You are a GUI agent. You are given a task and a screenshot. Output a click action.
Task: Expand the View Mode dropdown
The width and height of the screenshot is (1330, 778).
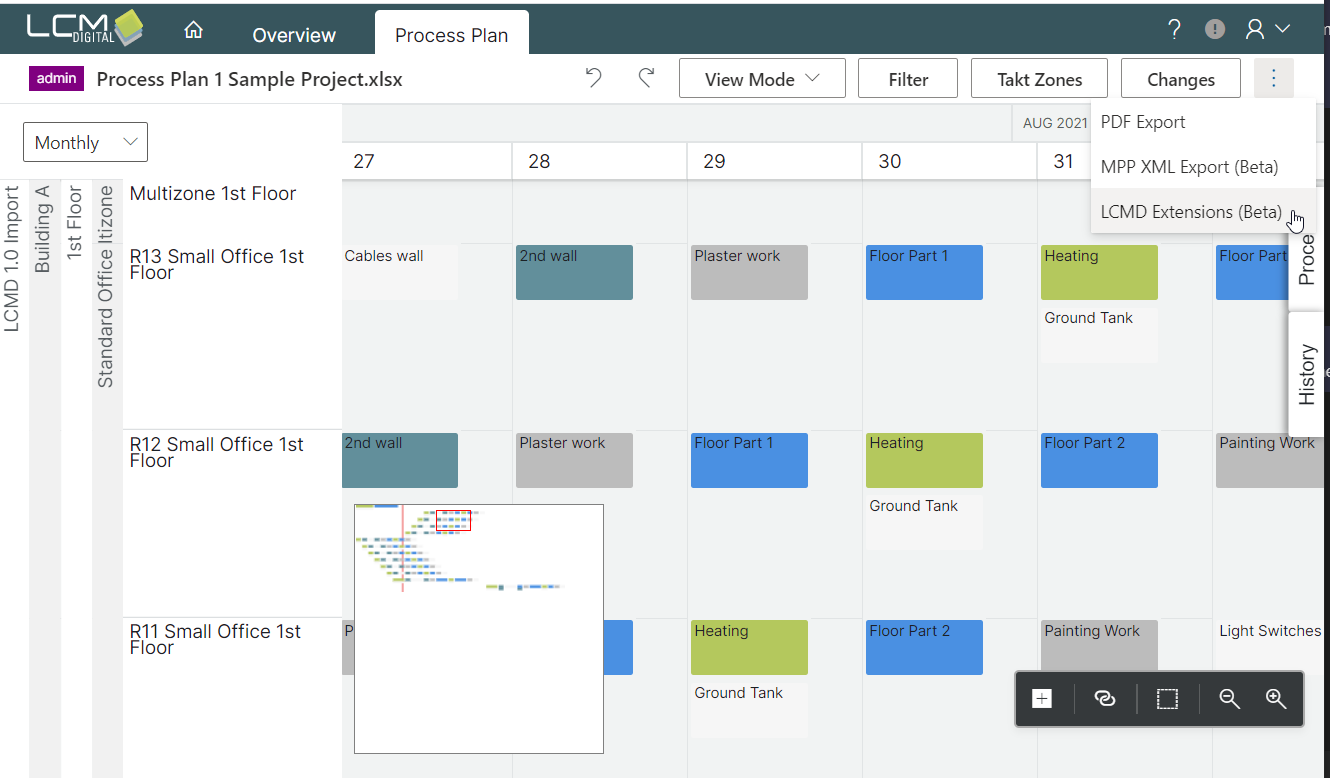click(761, 79)
